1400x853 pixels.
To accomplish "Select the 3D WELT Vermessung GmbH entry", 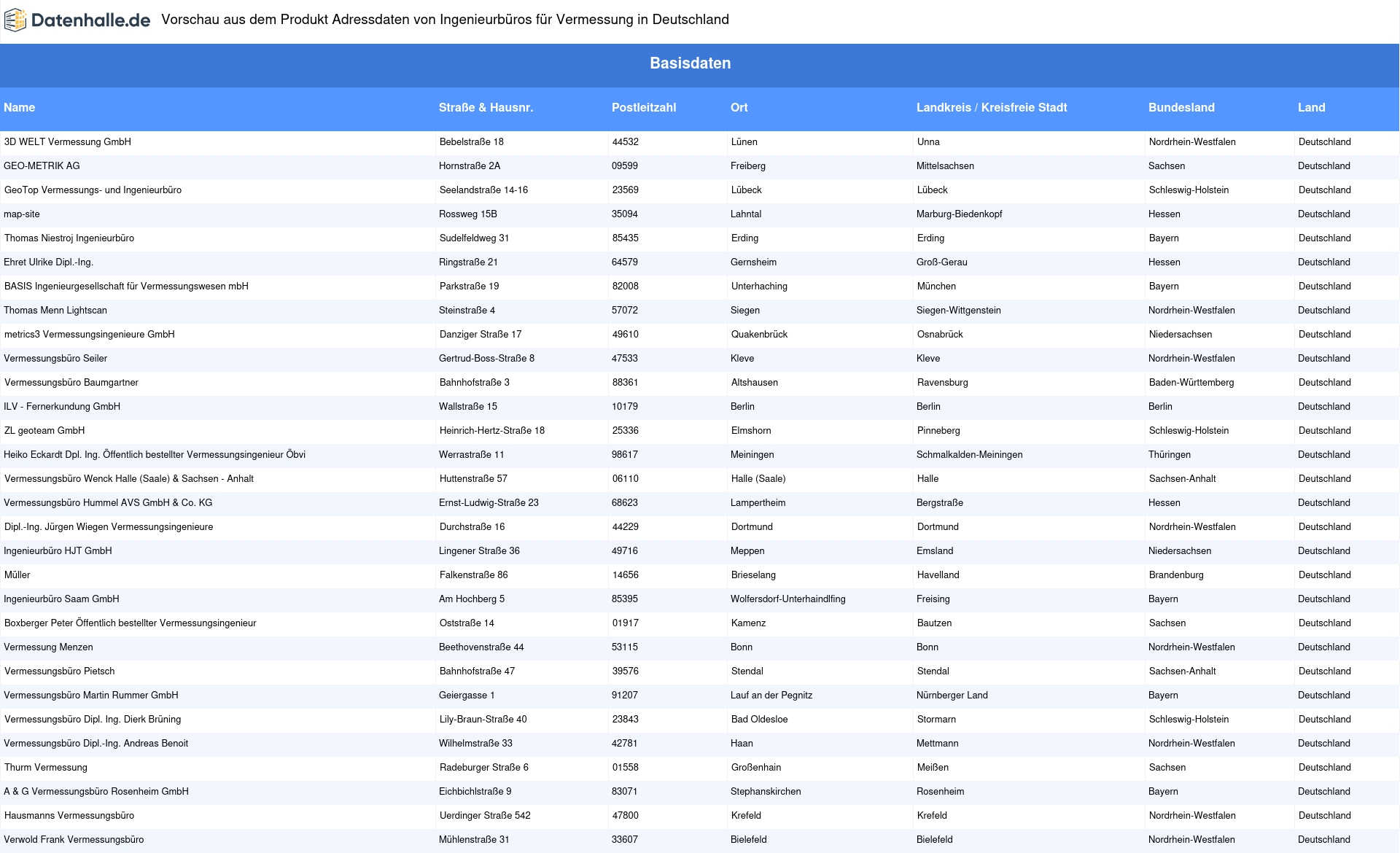I will point(68,142).
